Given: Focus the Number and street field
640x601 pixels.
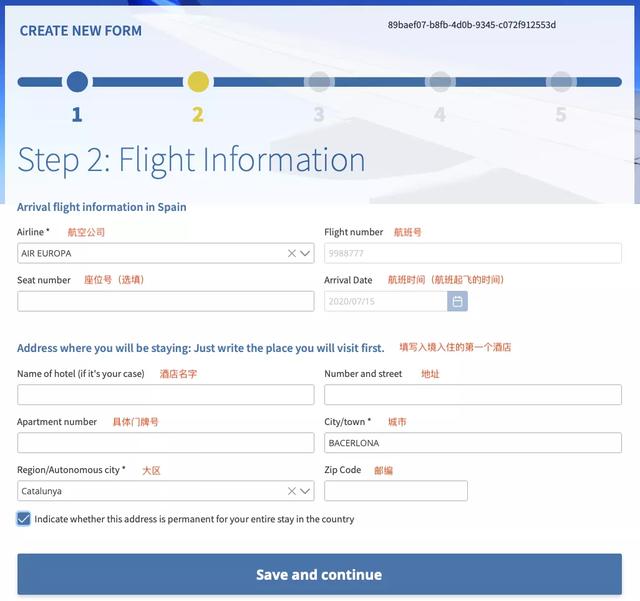Looking at the screenshot, I should click(473, 395).
